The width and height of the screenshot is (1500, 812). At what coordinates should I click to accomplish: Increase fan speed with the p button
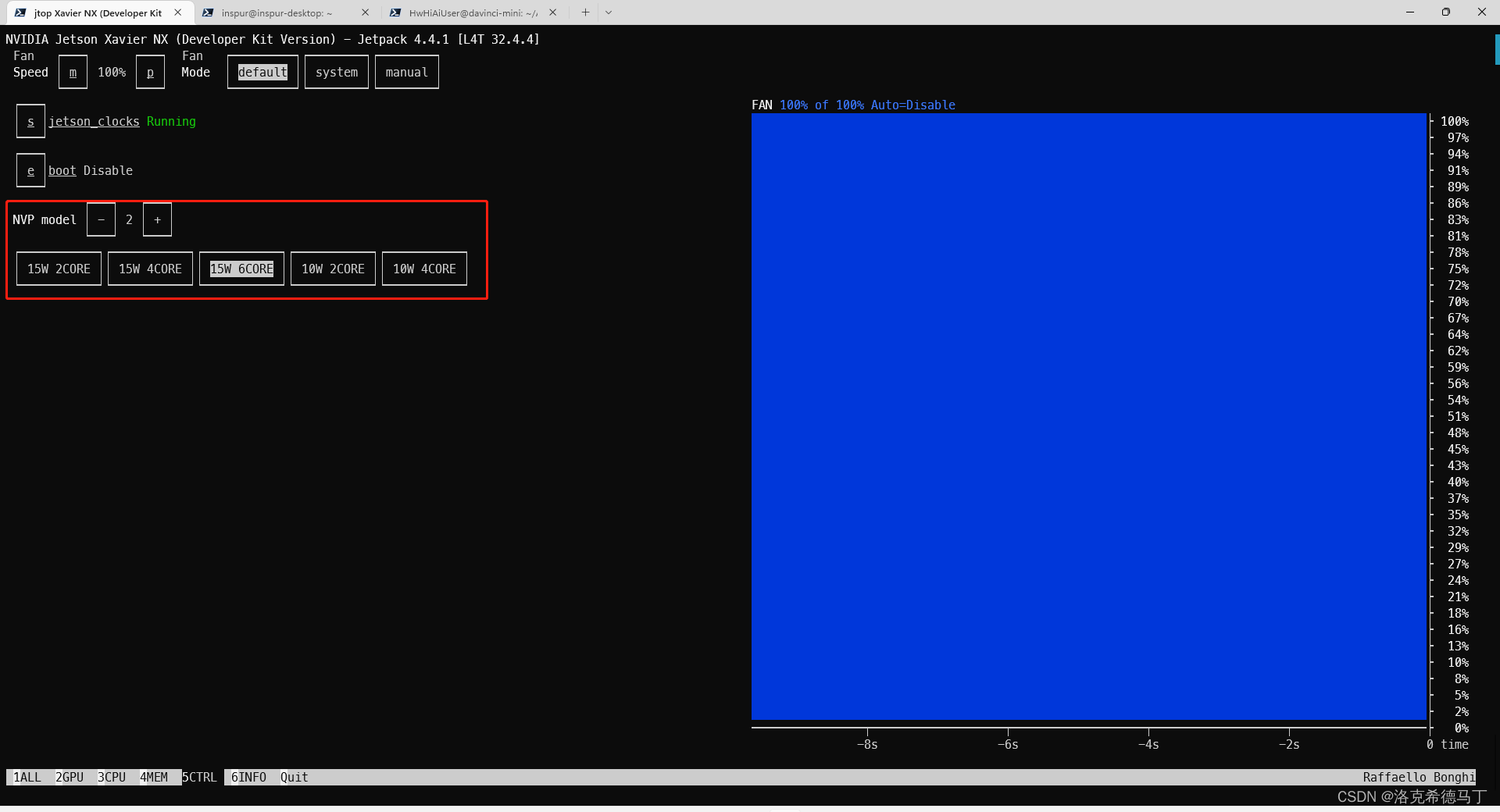[150, 73]
